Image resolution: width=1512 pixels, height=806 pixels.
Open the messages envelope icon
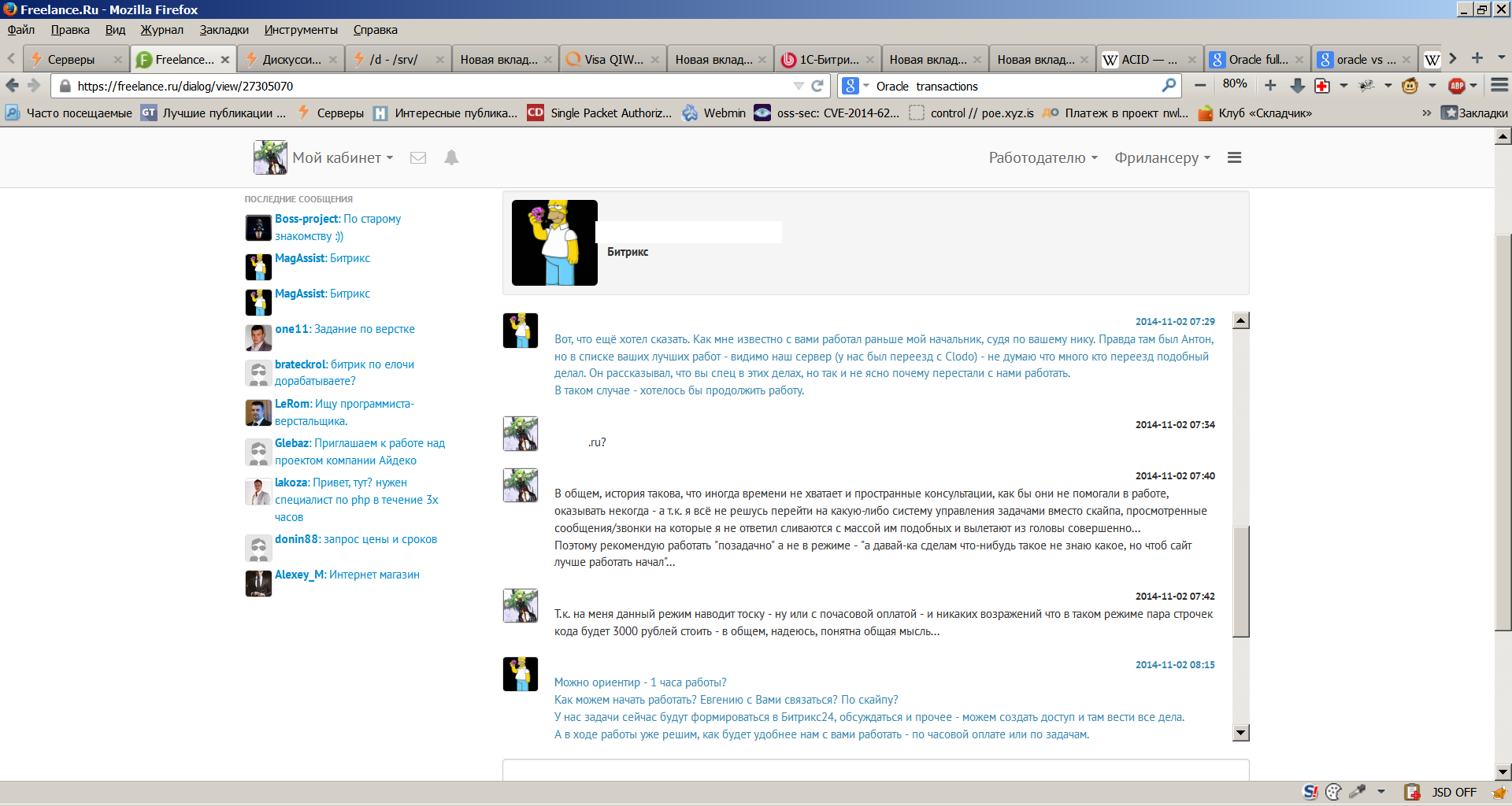click(x=418, y=157)
